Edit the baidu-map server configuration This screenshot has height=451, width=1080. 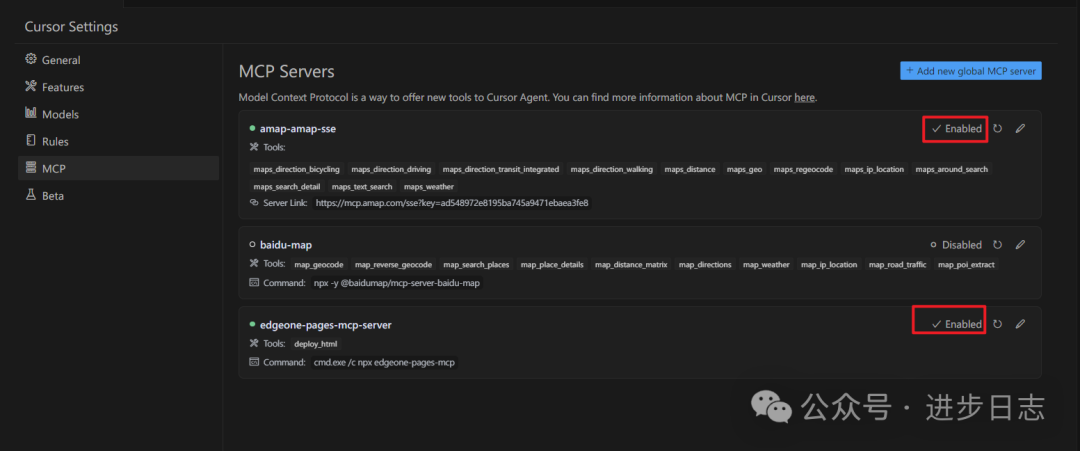coord(1021,244)
